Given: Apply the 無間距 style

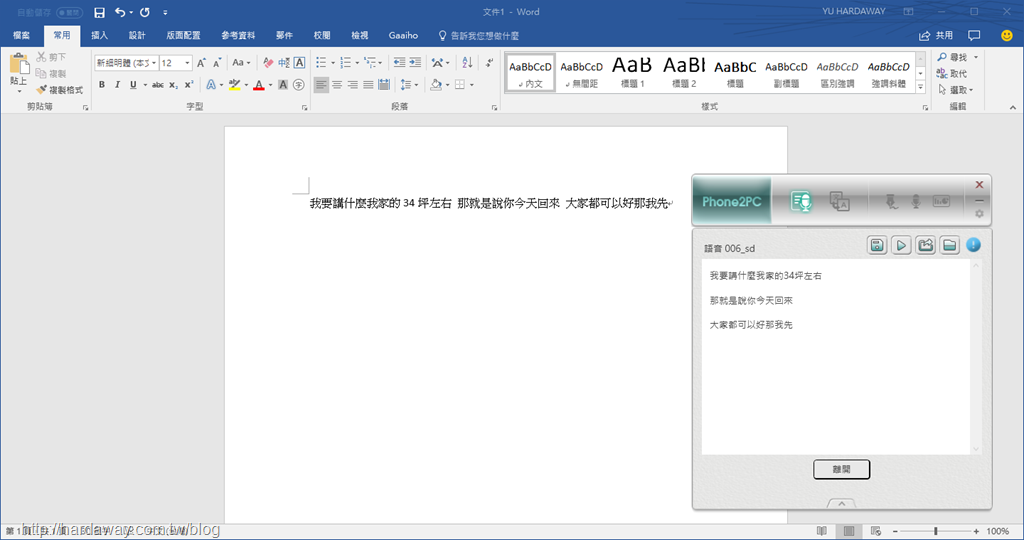Looking at the screenshot, I should coord(581,72).
